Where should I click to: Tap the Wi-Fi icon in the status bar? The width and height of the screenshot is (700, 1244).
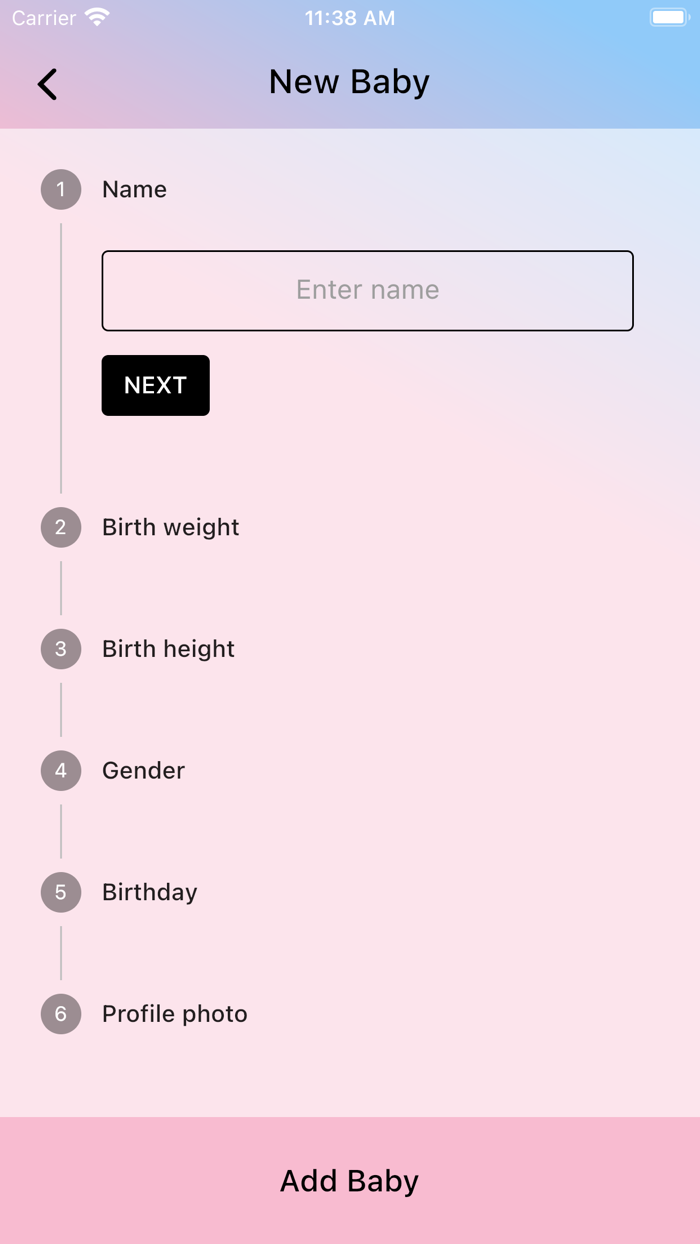click(95, 16)
